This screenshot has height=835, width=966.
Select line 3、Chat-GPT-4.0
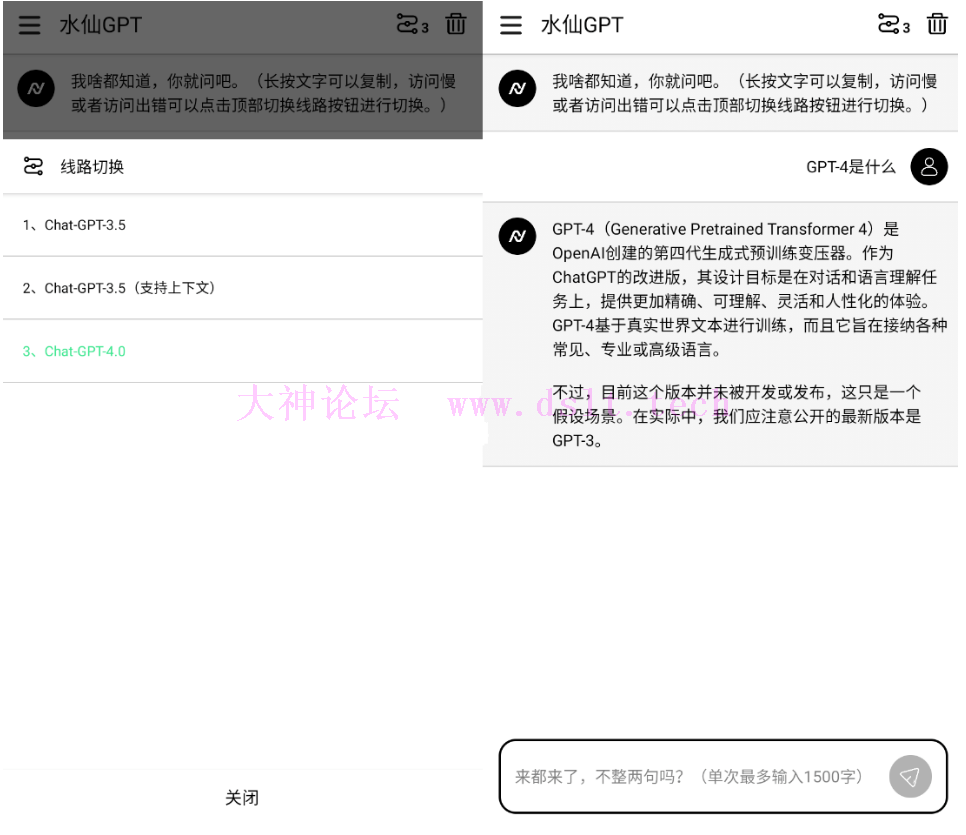[x=243, y=351]
